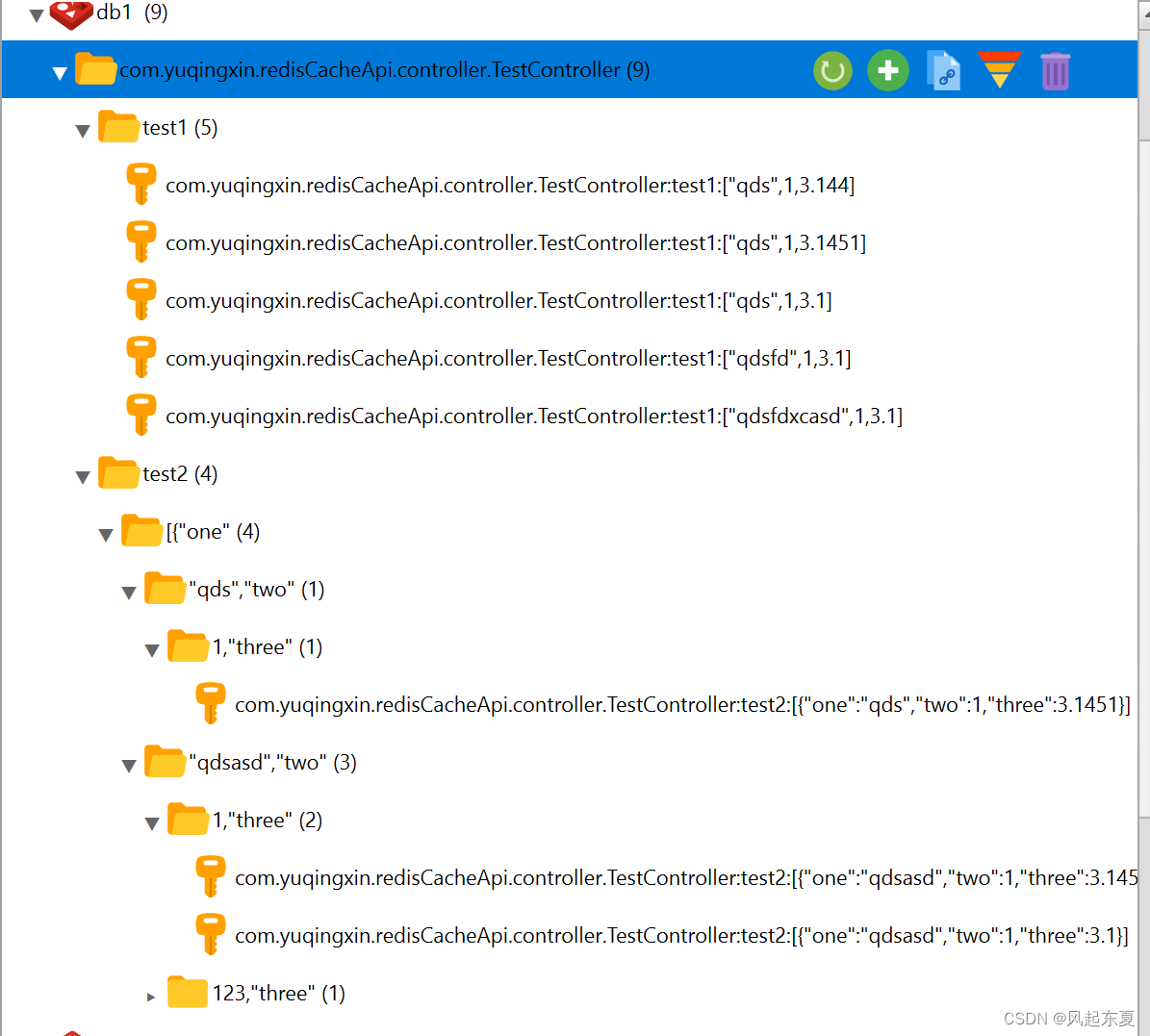Click the 123,"three" folder icon

[x=187, y=992]
